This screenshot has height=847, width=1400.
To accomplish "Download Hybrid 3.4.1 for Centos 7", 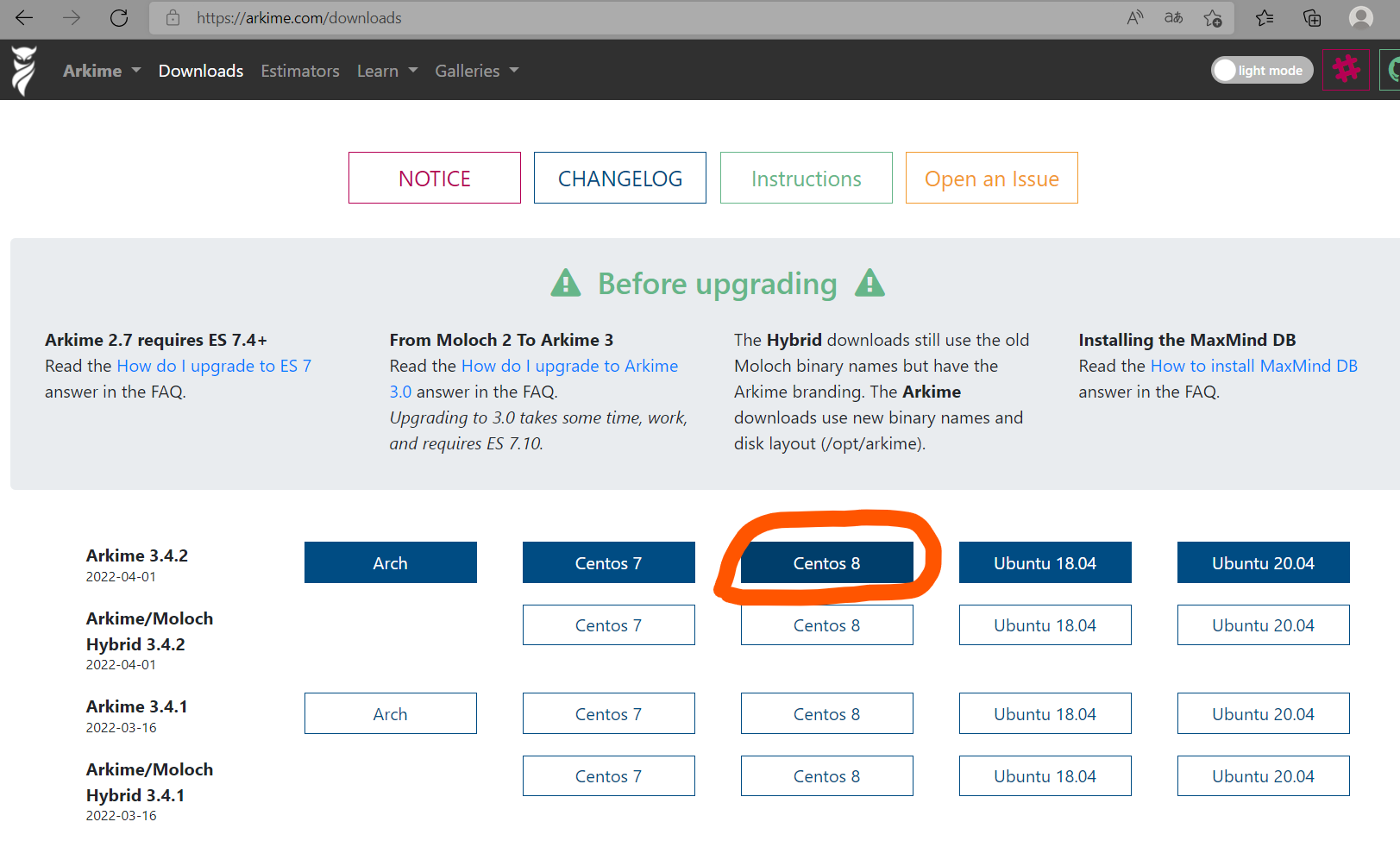I will [609, 775].
